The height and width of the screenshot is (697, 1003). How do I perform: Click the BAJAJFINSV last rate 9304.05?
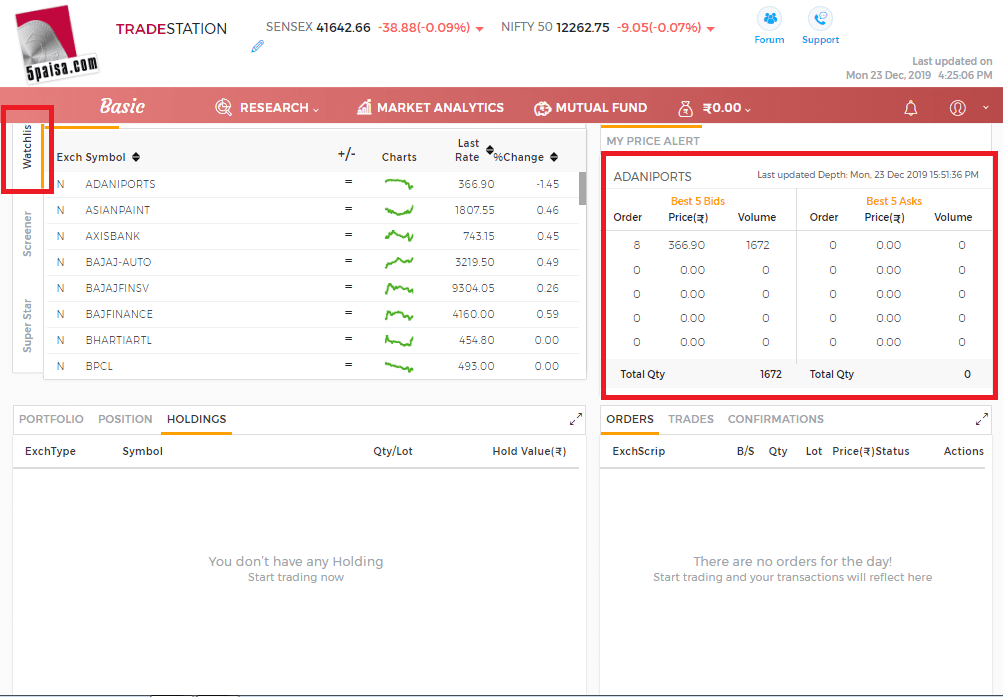click(473, 288)
